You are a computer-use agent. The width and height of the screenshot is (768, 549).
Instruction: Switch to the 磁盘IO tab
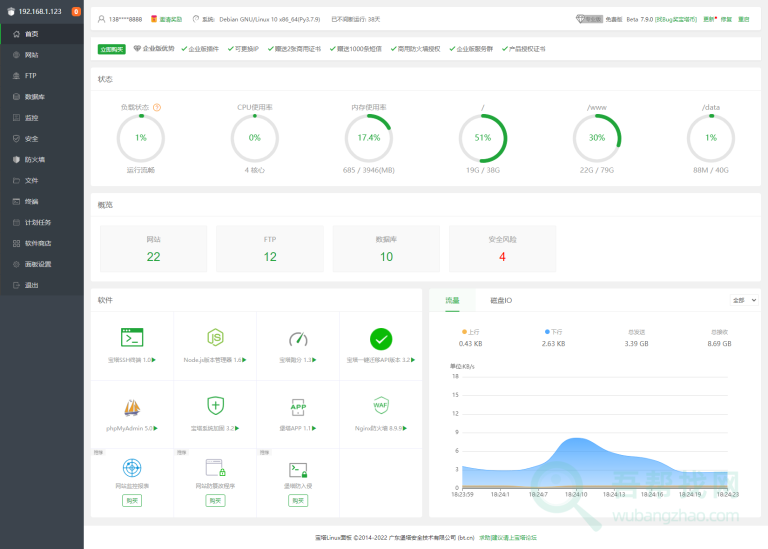[501, 299]
